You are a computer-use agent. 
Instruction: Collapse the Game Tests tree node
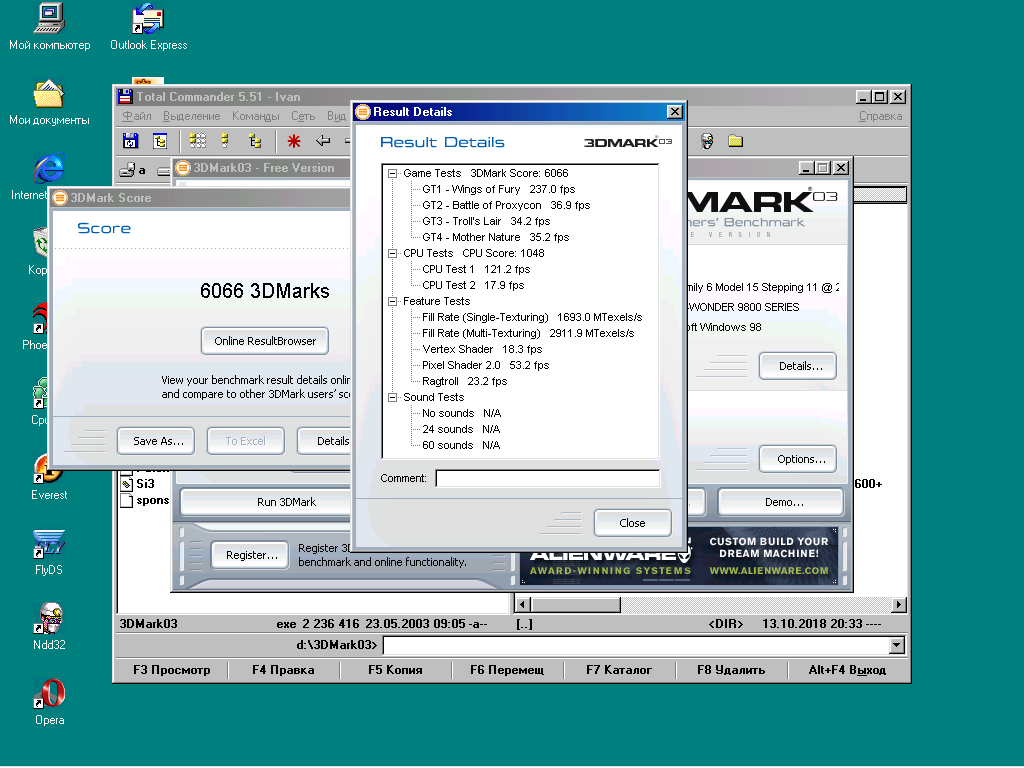point(393,173)
